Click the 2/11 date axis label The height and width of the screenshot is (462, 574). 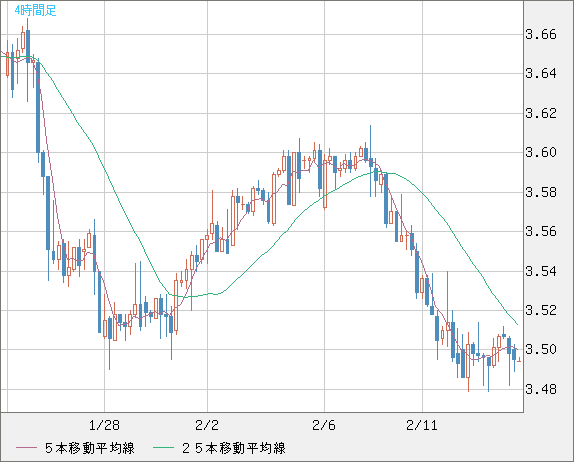point(422,425)
